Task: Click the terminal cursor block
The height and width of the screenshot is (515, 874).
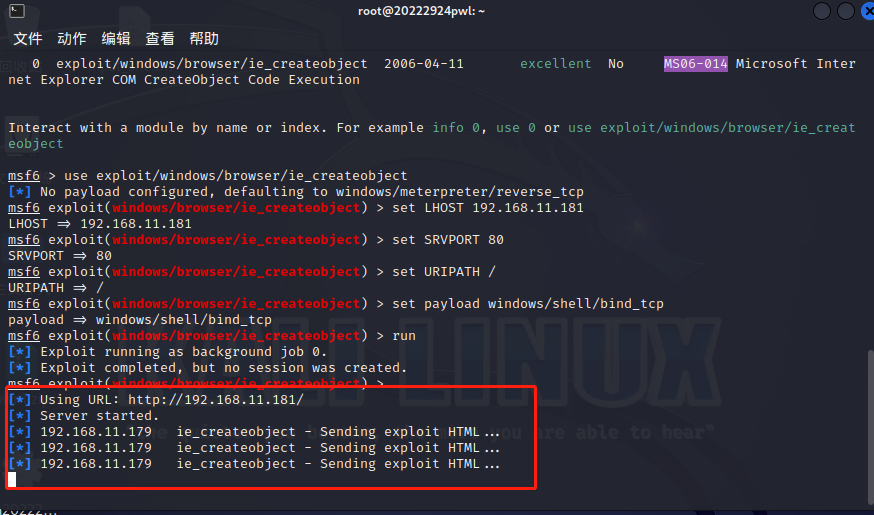Action: coord(12,480)
